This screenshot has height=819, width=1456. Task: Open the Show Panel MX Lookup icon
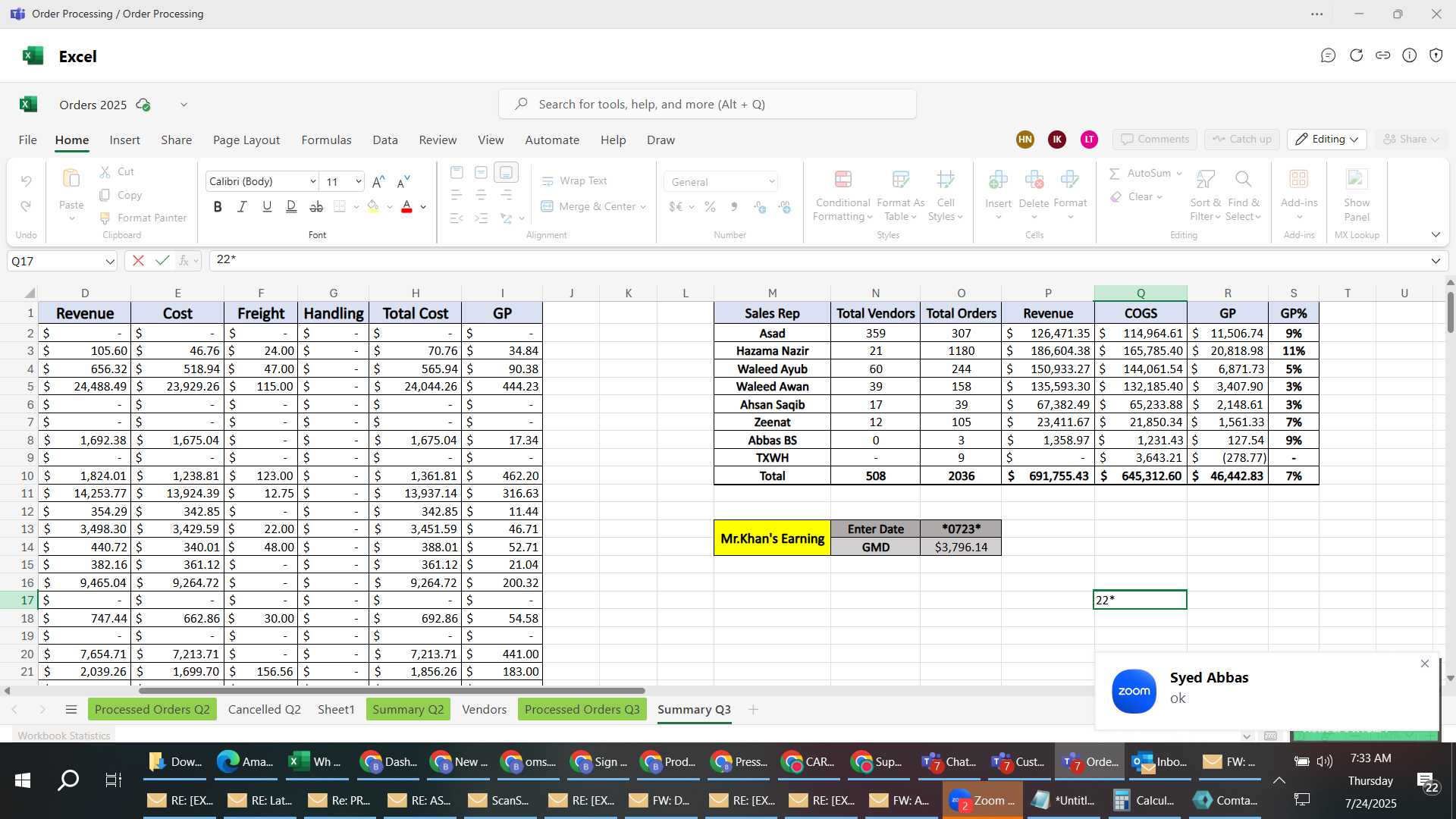(1357, 180)
